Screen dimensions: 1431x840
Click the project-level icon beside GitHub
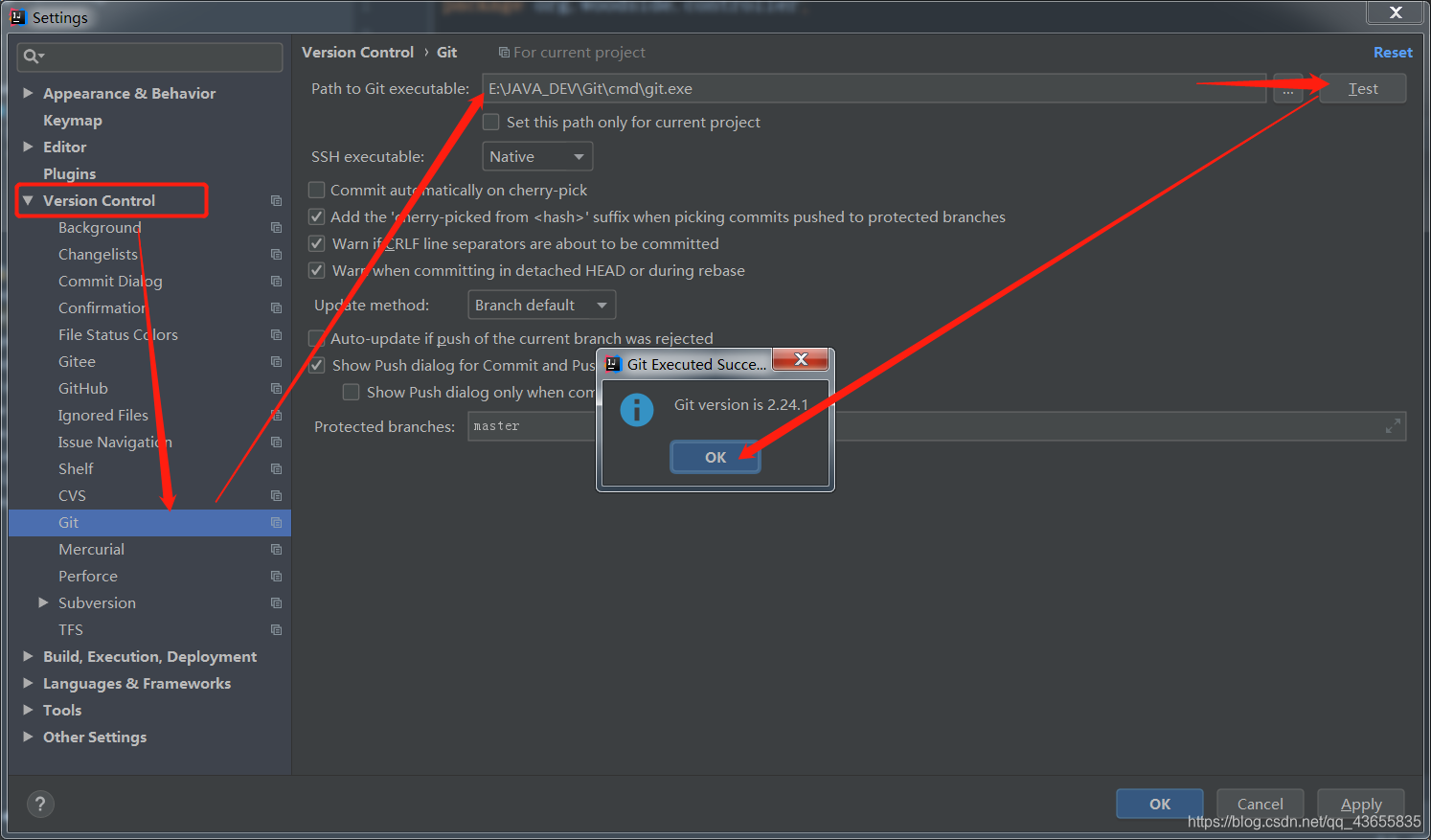coord(276,389)
